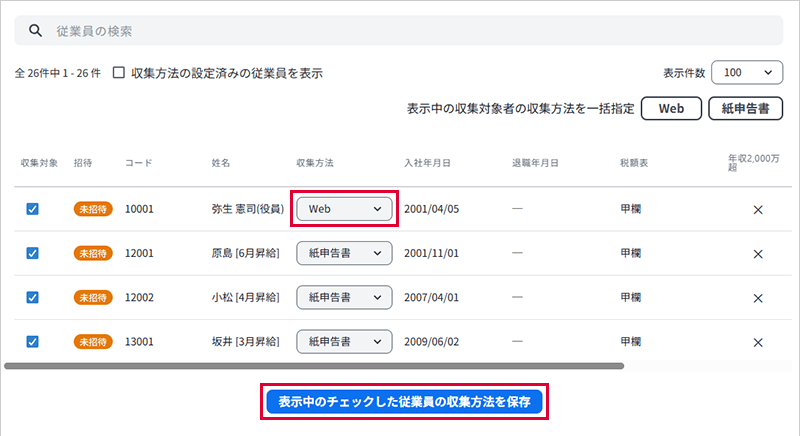Image resolution: width=800 pixels, height=436 pixels.
Task: Click the X icon in row 10001
Action: coord(757,210)
